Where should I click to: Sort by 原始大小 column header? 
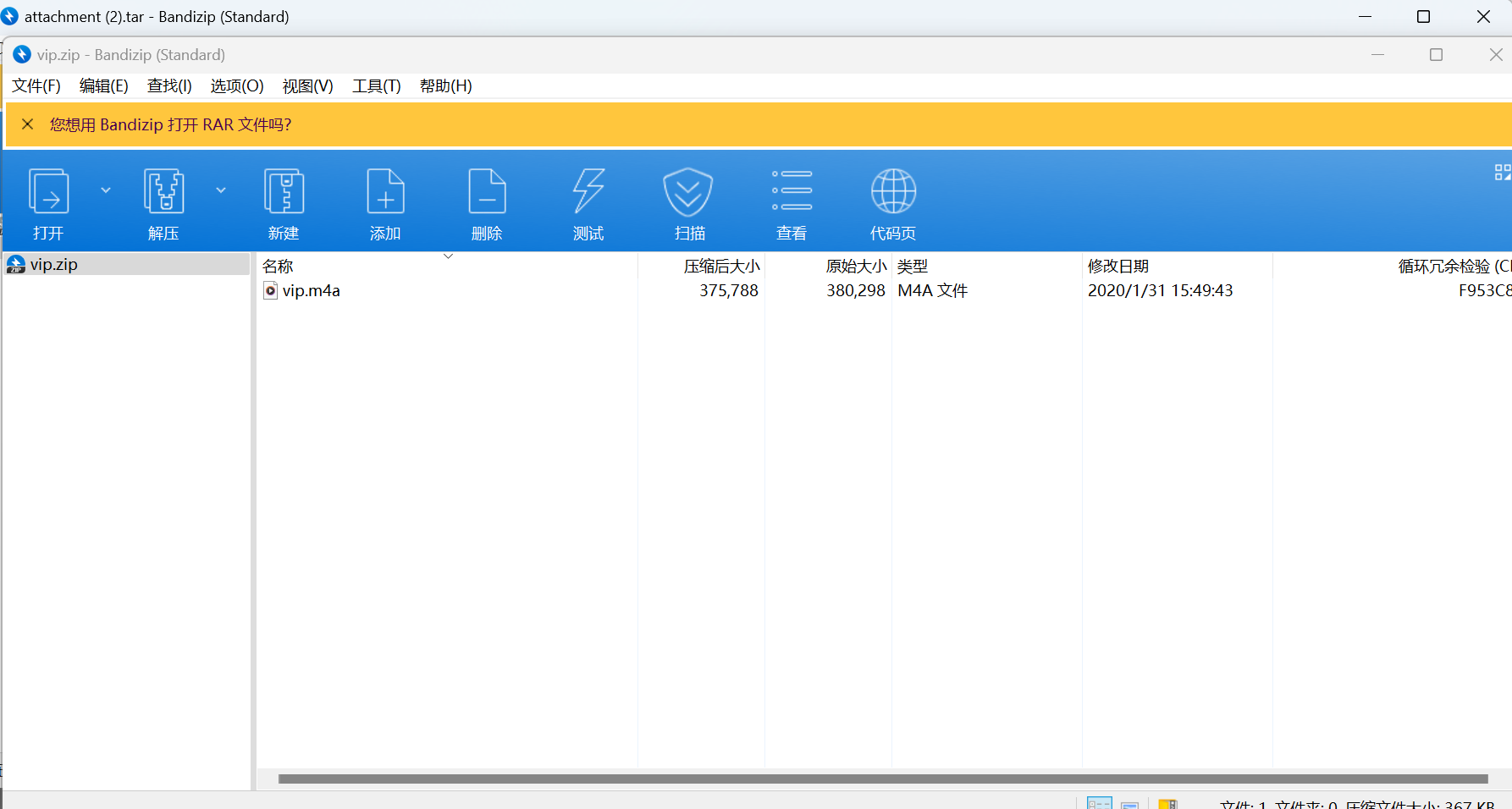pyautogui.click(x=856, y=267)
